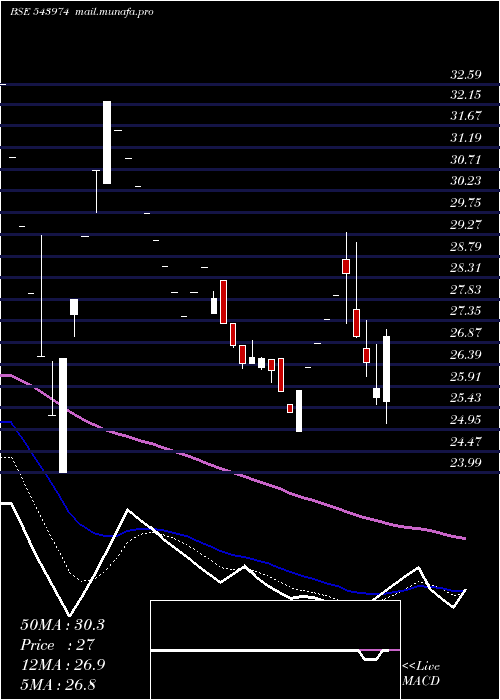The height and width of the screenshot is (700, 500).
Task: Click the tallest white candlestick near 32.15
Action: point(107,142)
